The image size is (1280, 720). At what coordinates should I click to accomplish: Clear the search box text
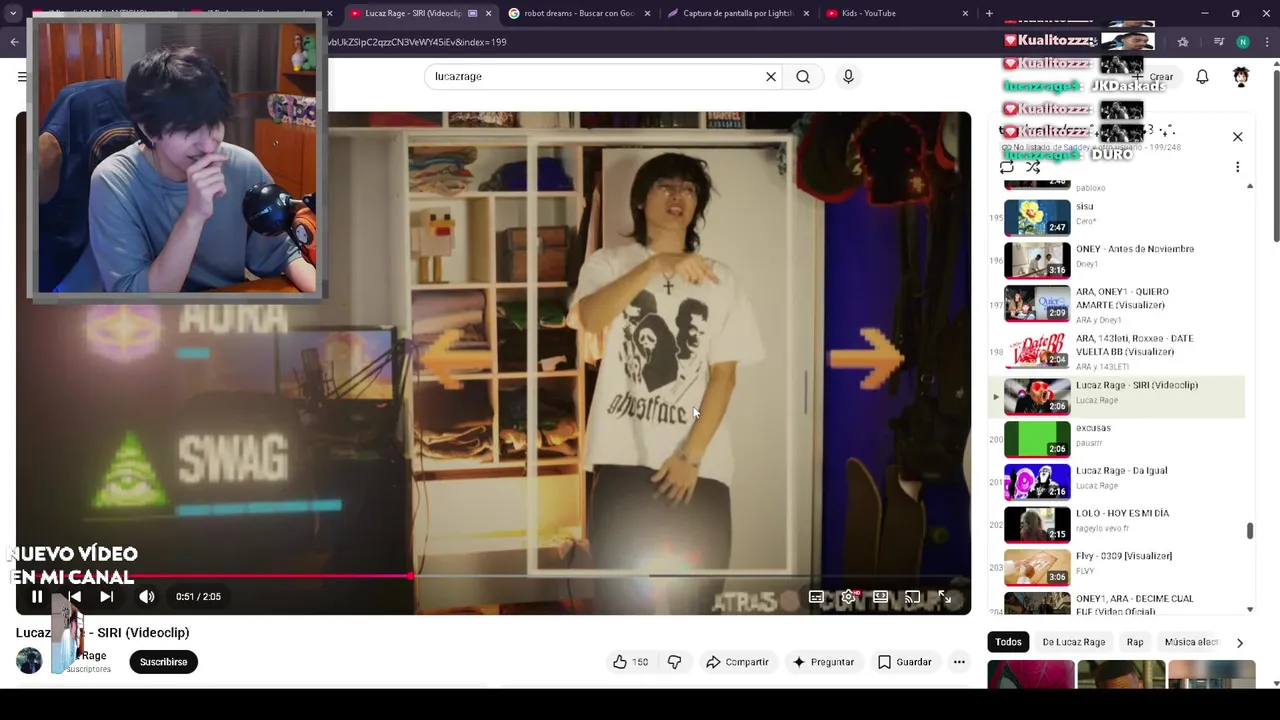pyautogui.click(x=771, y=77)
